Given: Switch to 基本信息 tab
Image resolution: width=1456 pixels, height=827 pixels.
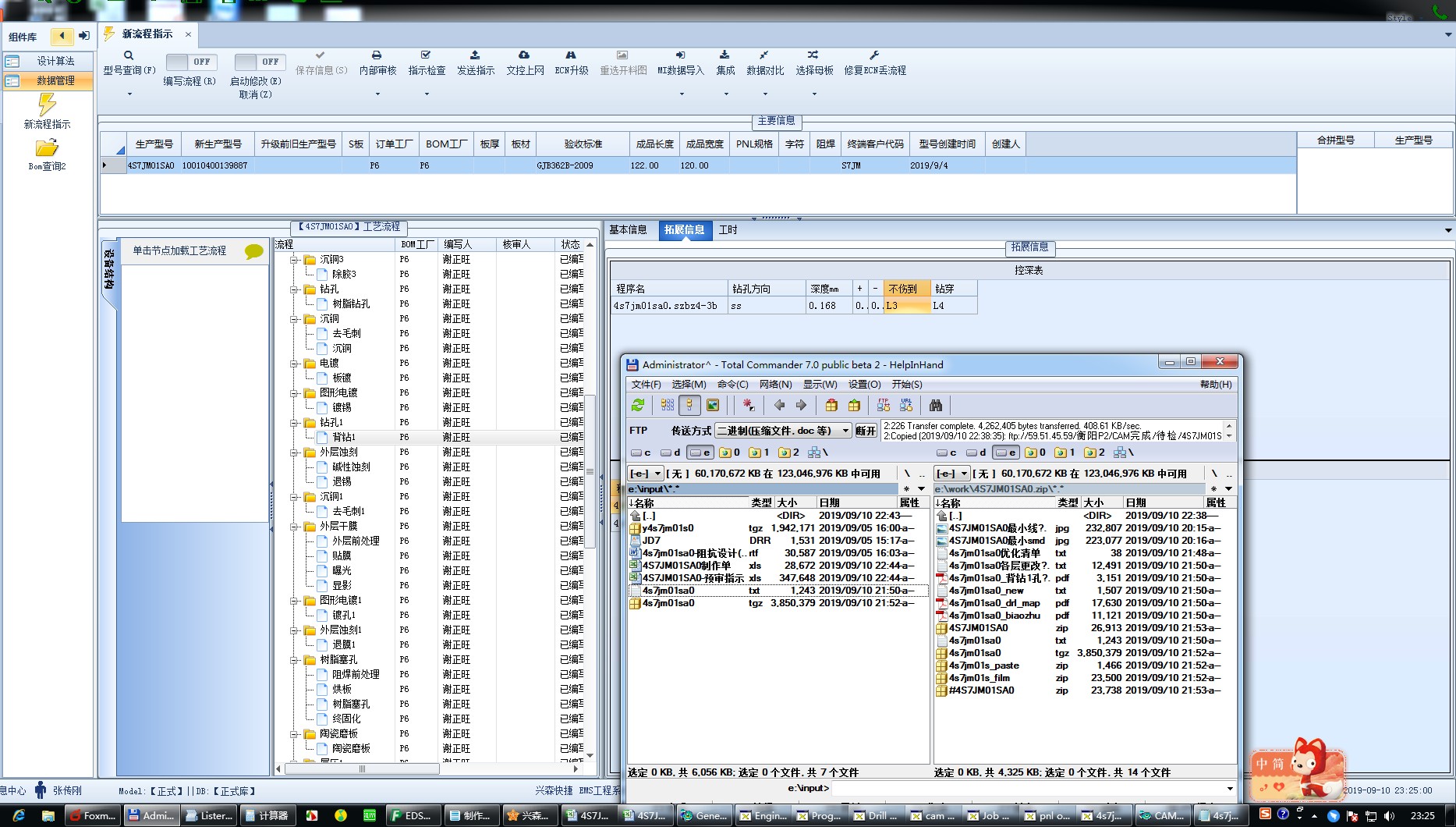Looking at the screenshot, I should pos(628,229).
